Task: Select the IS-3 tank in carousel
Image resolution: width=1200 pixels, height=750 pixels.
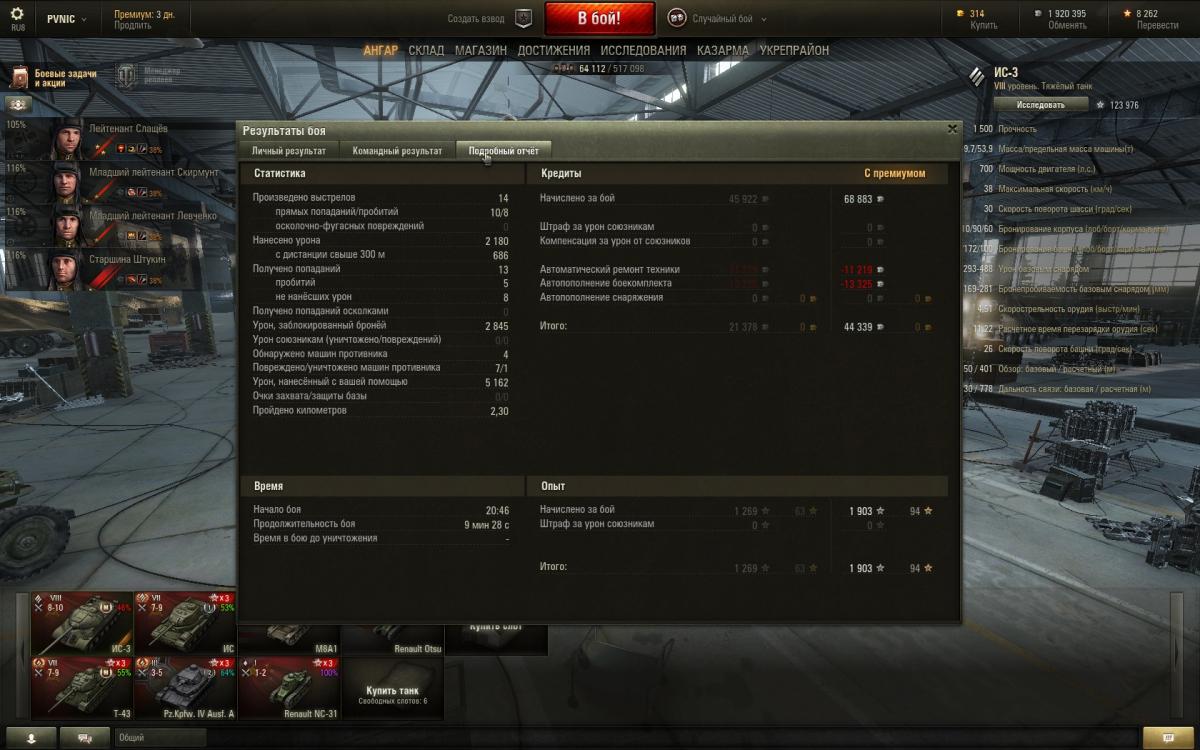Action: coord(81,623)
